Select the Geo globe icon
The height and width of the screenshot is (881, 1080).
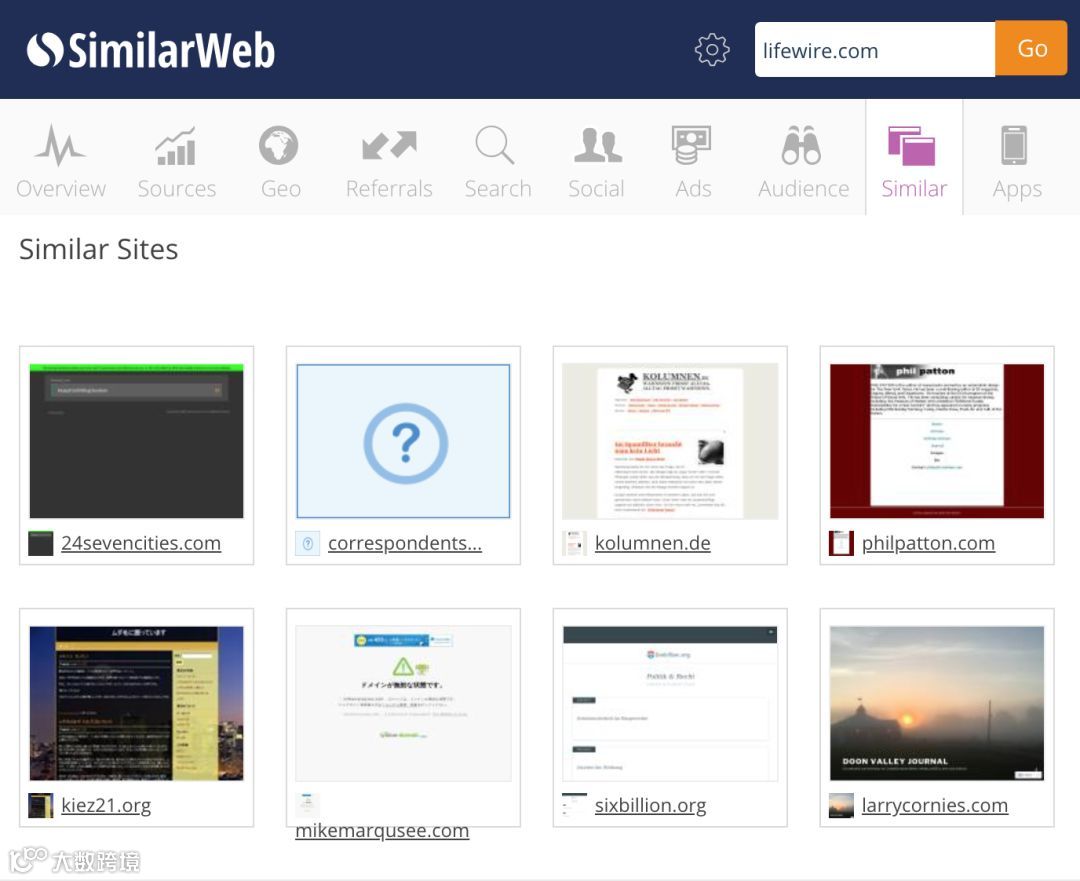(279, 145)
